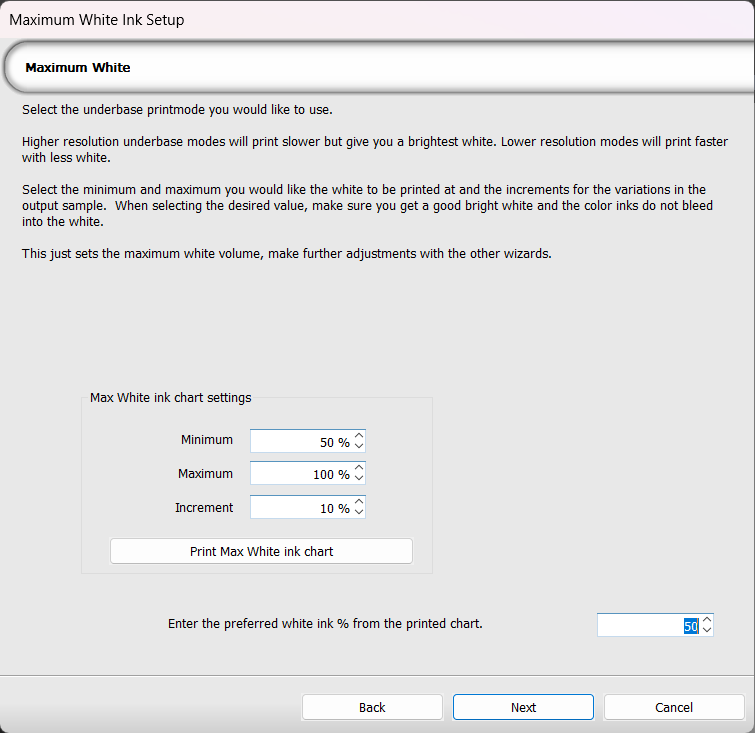Viewport: 755px width, 733px height.
Task: Lower the Increment value using down arrow
Action: [x=360, y=513]
